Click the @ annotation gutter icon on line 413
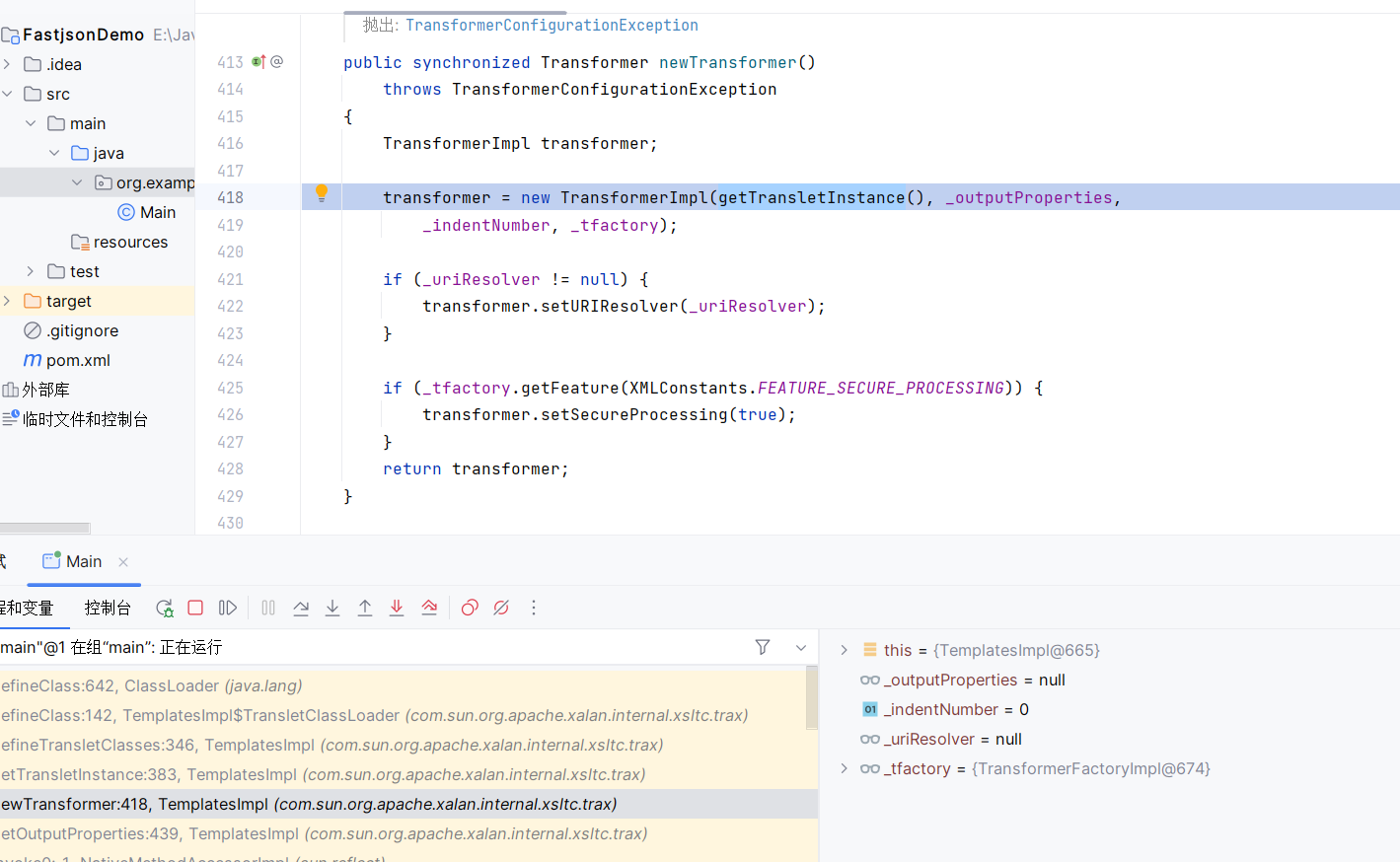 click(277, 61)
